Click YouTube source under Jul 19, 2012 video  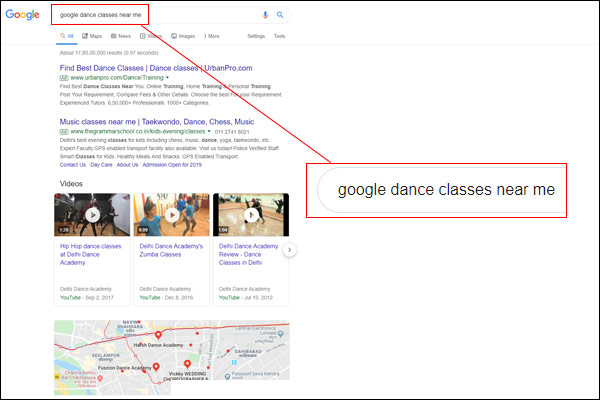(229, 297)
